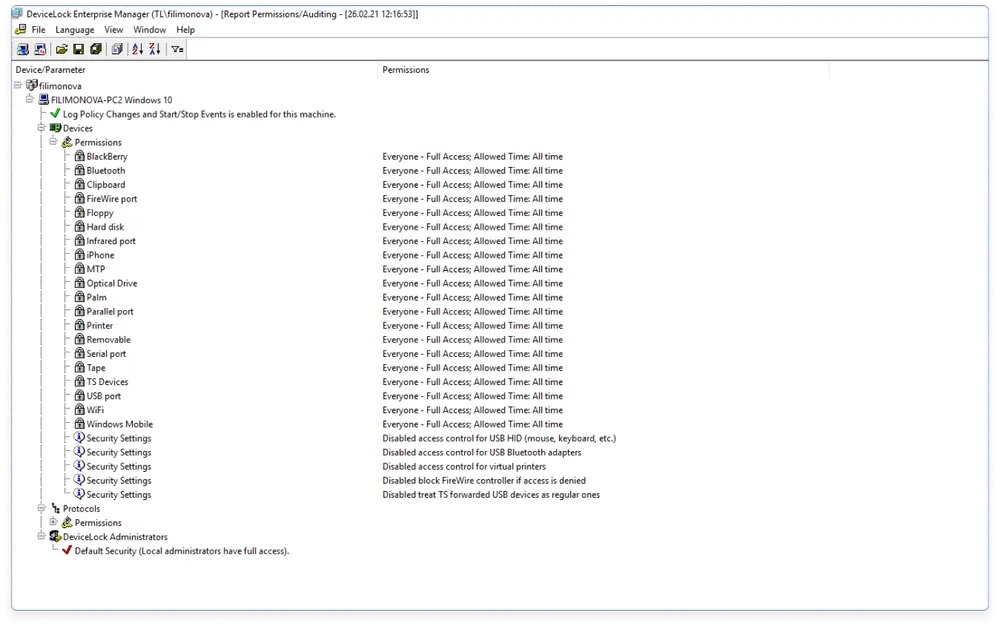Click the 'Log Policy Changes and Start/Stop Events' text
This screenshot has width=1000, height=627.
pyautogui.click(x=199, y=114)
